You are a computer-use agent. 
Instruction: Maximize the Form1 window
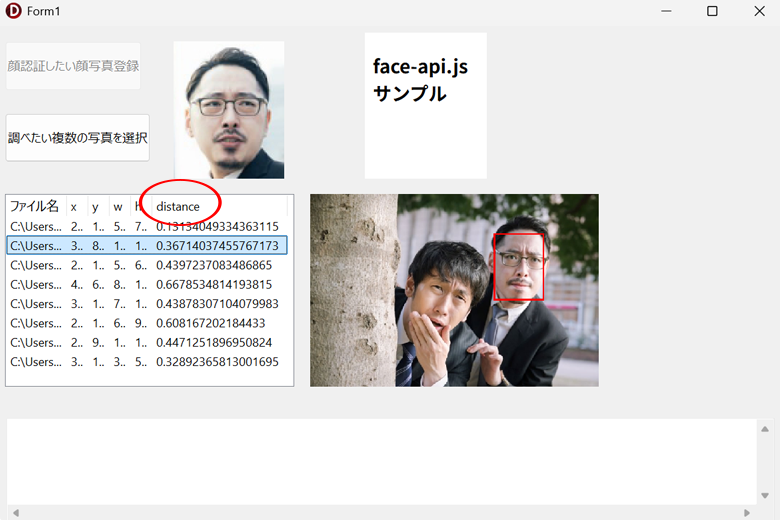click(712, 11)
